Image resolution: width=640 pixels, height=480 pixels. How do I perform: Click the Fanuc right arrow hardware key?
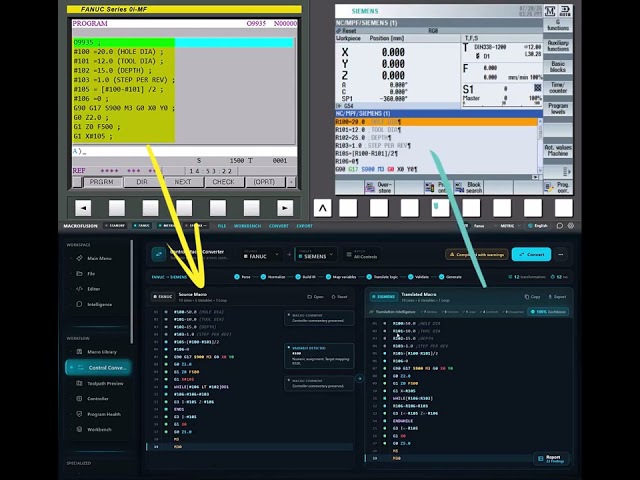pyautogui.click(x=285, y=208)
